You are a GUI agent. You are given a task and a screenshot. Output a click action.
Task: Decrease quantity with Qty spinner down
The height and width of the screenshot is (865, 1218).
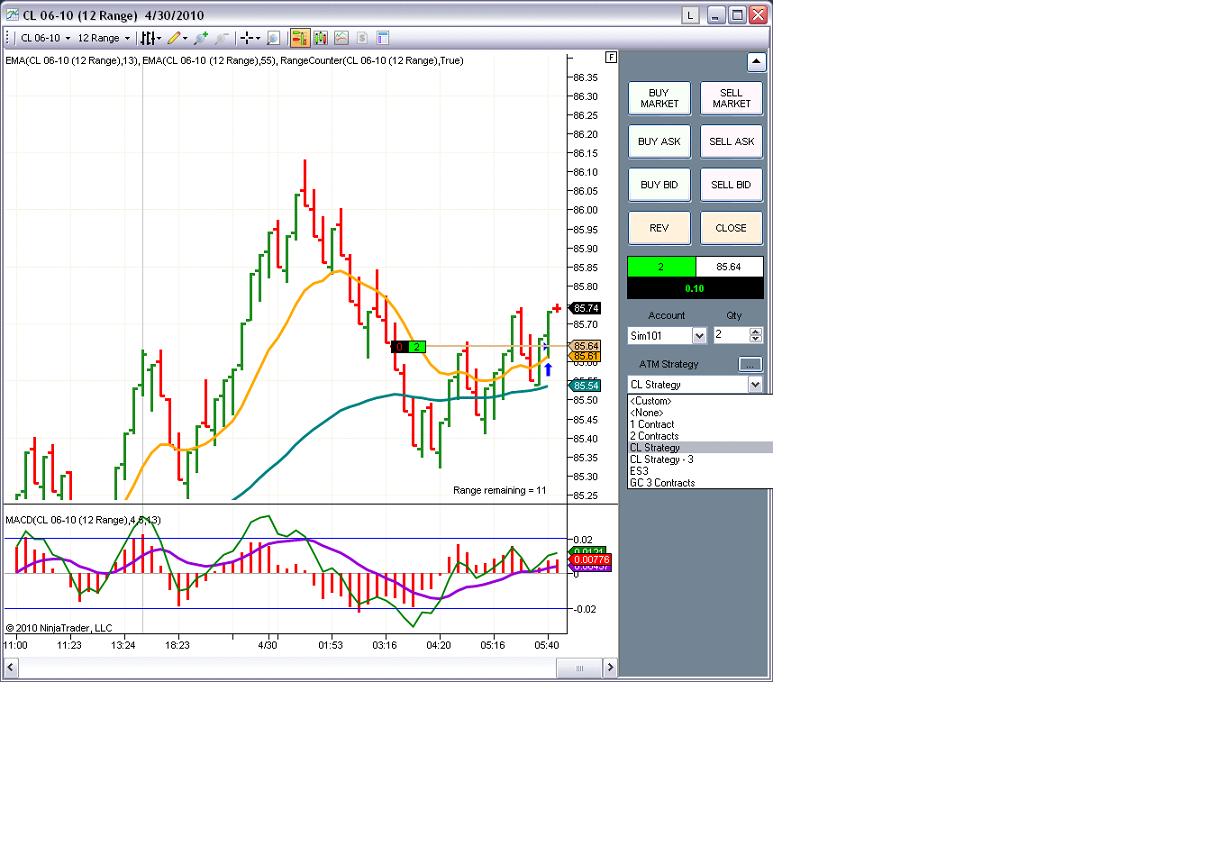tap(755, 339)
